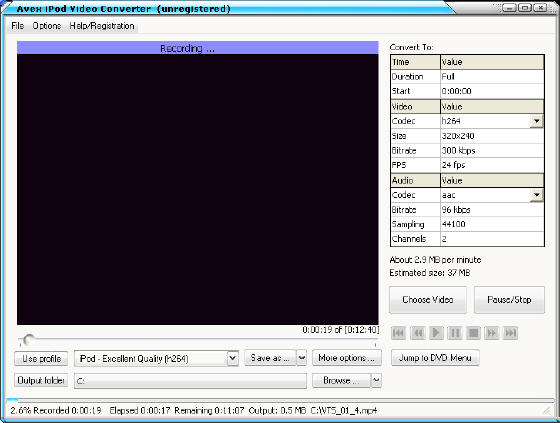The width and height of the screenshot is (560, 423).
Task: Minimize the Avex converter window
Action: point(509,7)
